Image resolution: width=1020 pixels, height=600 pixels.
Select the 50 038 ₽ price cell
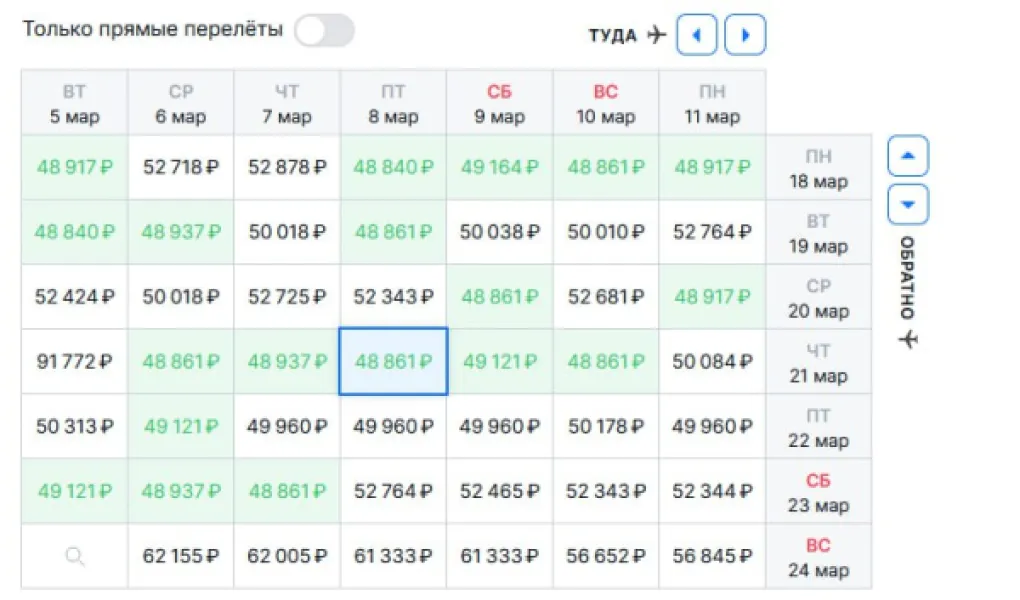tap(500, 232)
